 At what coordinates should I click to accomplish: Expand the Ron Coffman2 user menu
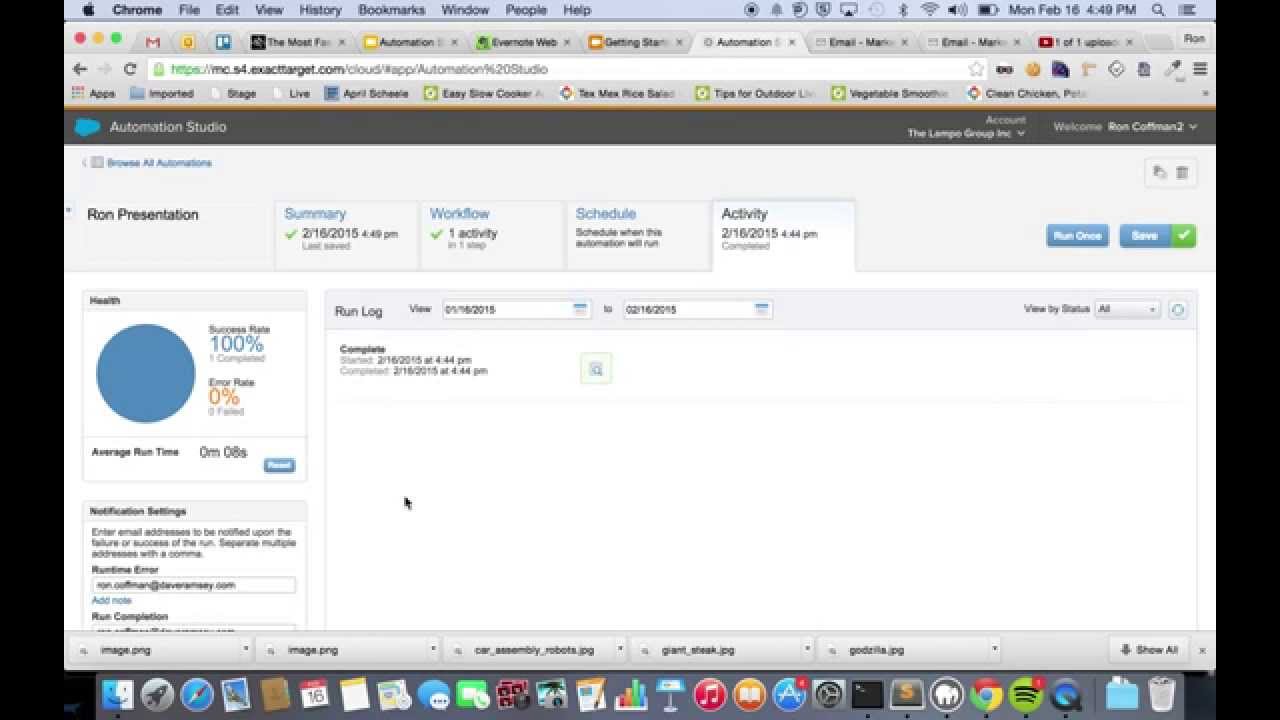1152,127
